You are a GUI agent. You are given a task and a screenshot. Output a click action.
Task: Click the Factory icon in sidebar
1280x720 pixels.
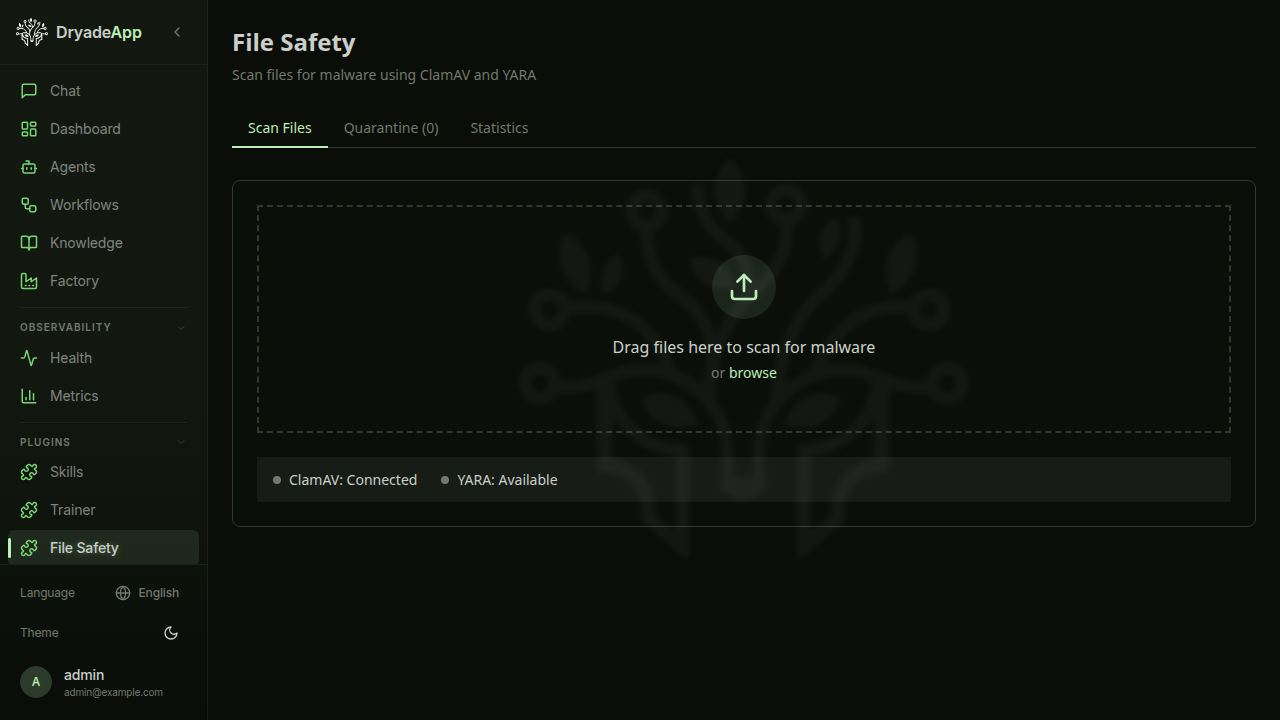pyautogui.click(x=30, y=281)
